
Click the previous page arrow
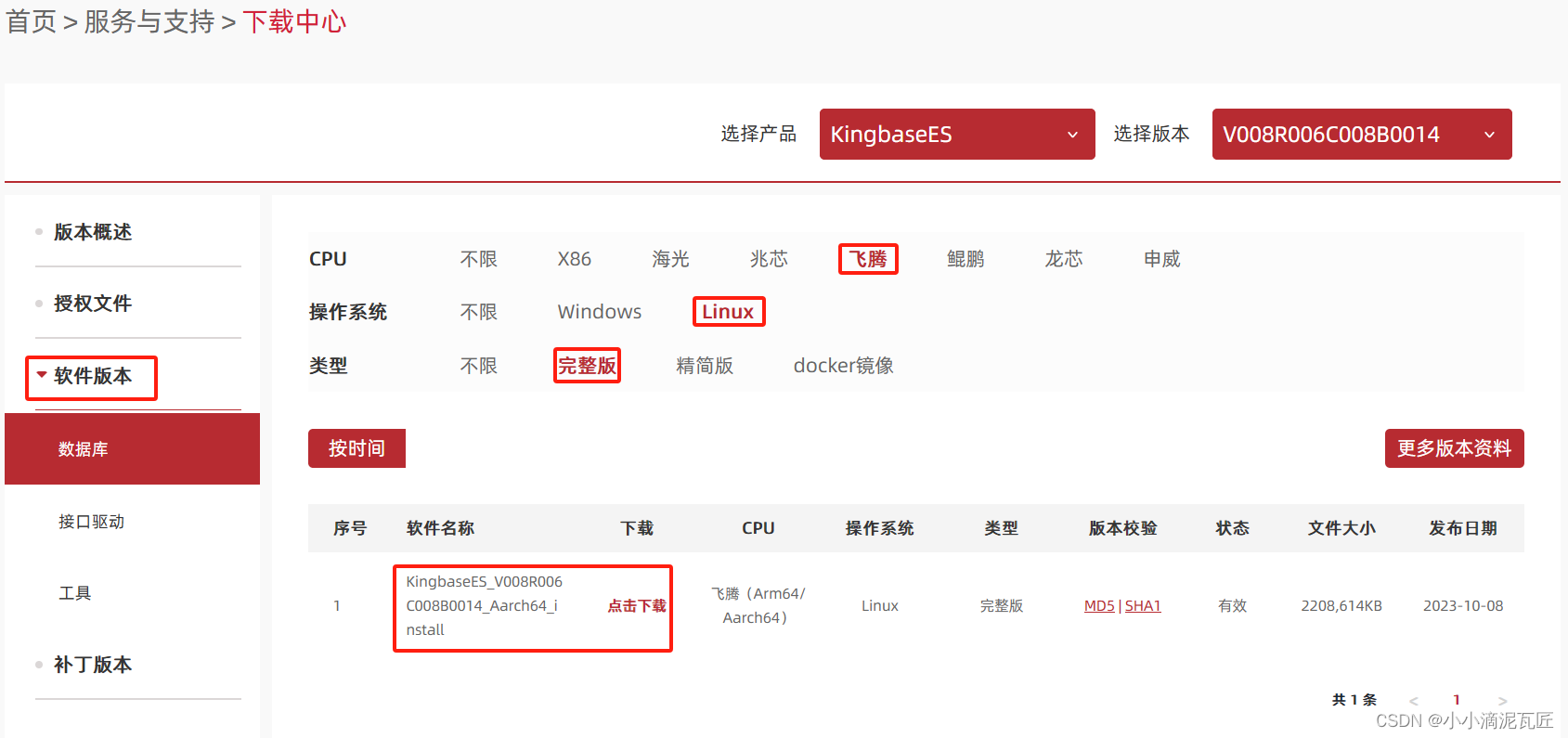[1414, 701]
